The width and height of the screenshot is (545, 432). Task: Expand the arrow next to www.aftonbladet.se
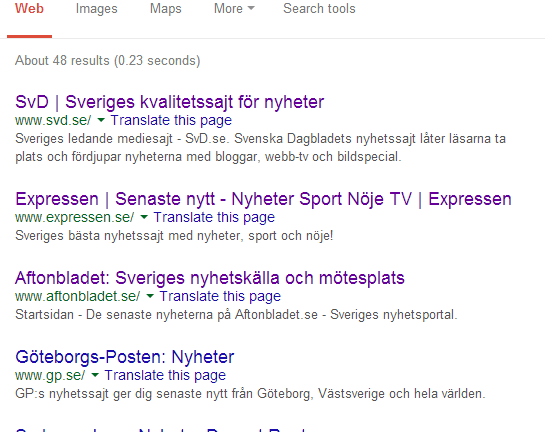150,296
